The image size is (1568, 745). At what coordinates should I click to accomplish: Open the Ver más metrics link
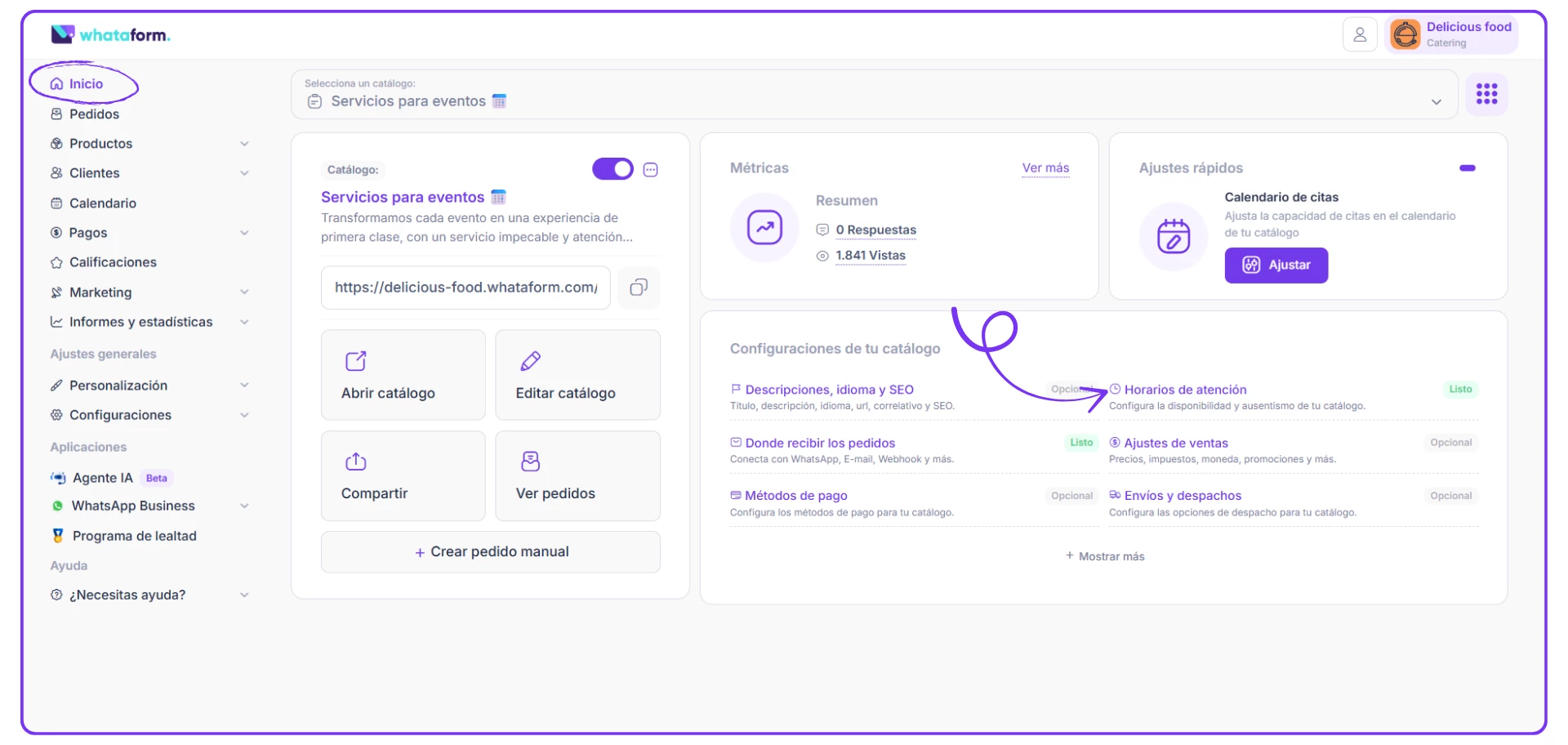tap(1045, 168)
